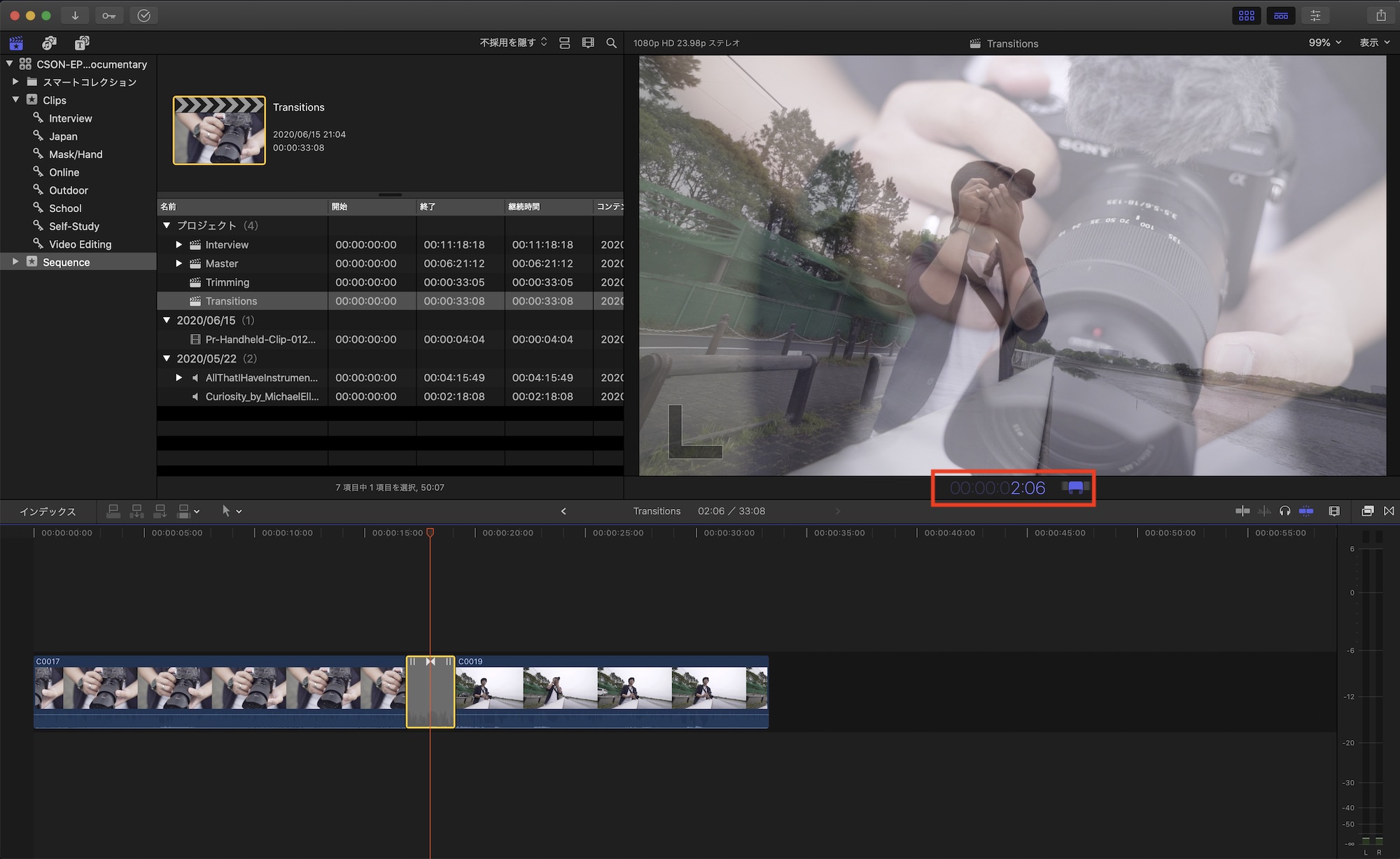
Task: Click the Transitions project thumbnail
Action: pyautogui.click(x=219, y=131)
